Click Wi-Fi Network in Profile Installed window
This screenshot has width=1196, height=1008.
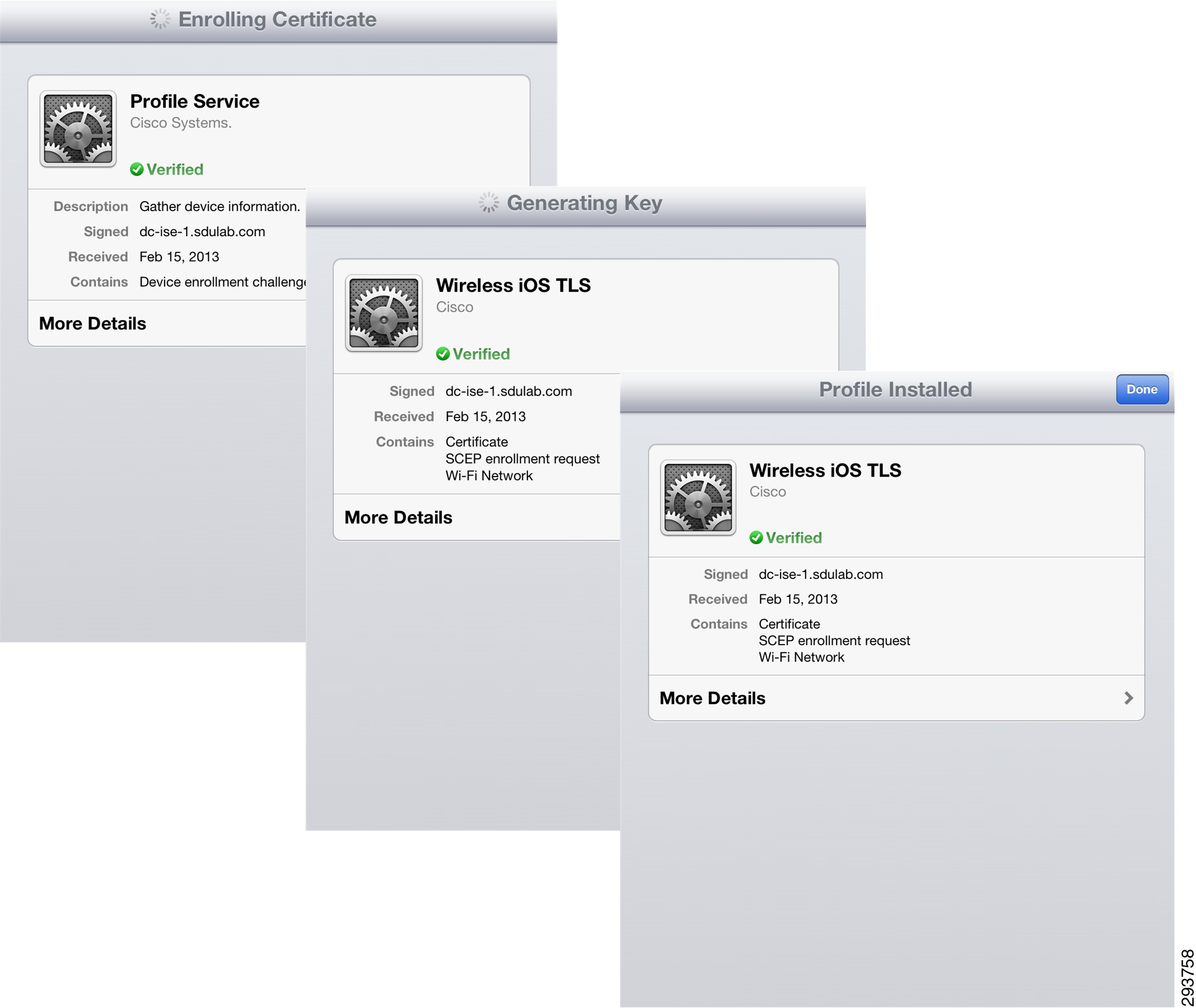coord(801,657)
